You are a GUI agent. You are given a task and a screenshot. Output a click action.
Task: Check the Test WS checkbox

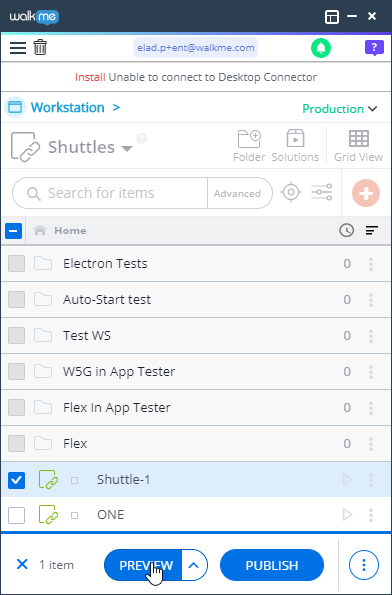point(16,336)
